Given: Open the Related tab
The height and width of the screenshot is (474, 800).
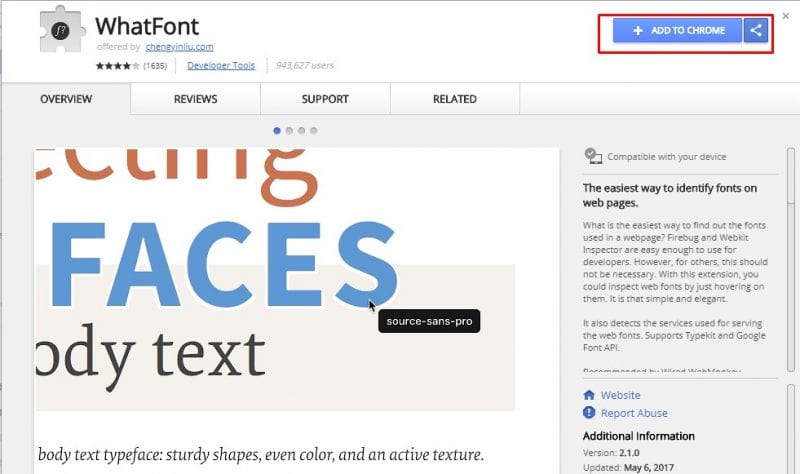Looking at the screenshot, I should point(454,99).
